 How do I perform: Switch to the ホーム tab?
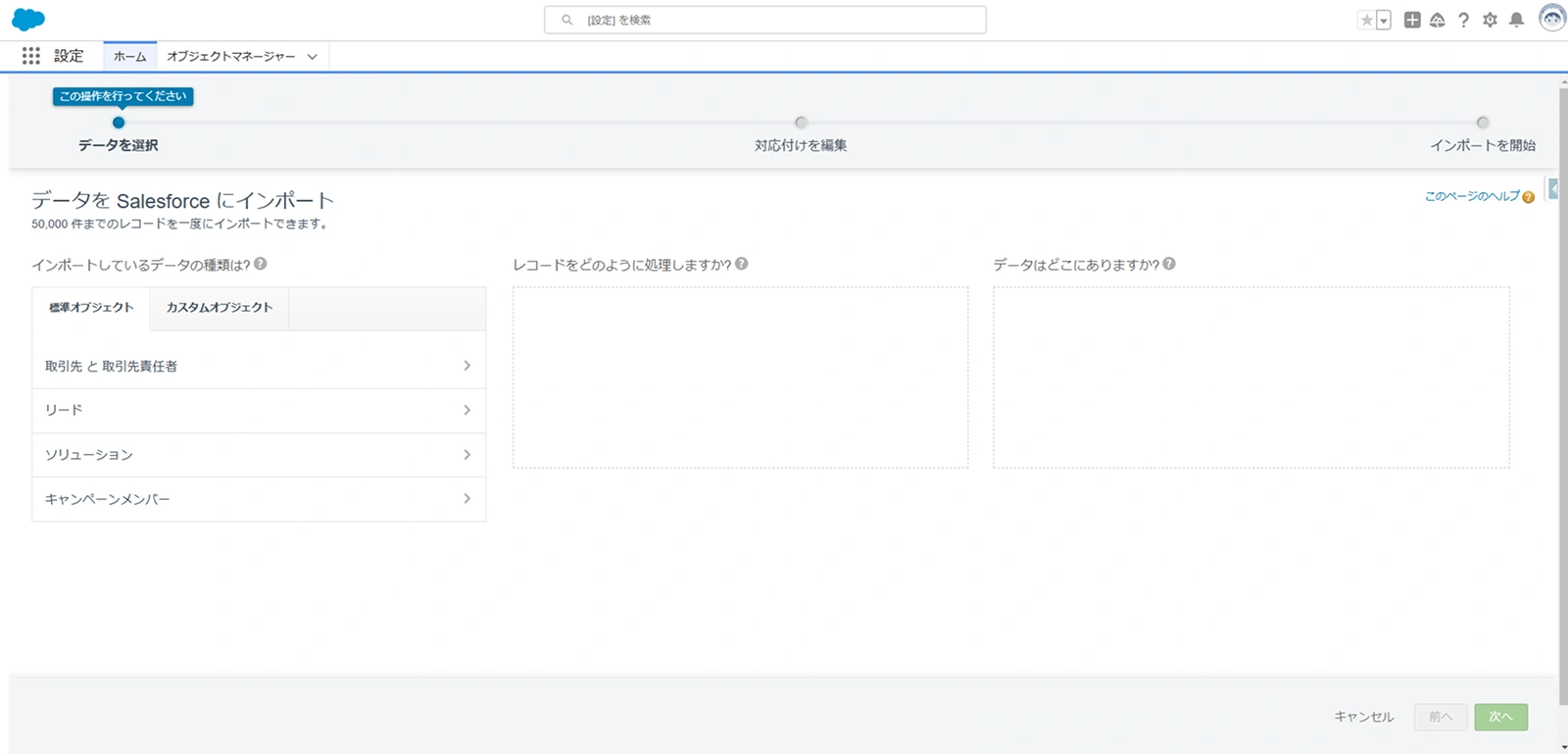(x=129, y=56)
